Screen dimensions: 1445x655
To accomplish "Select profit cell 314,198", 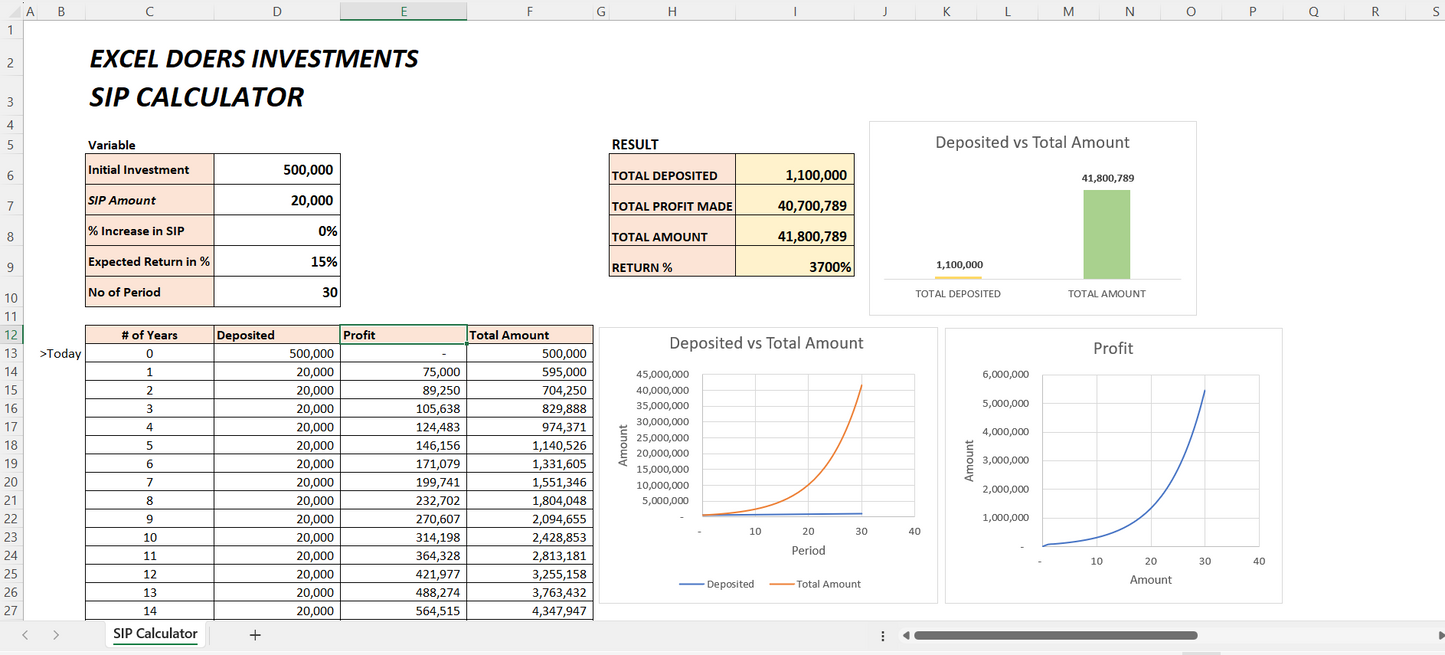I will [x=403, y=537].
